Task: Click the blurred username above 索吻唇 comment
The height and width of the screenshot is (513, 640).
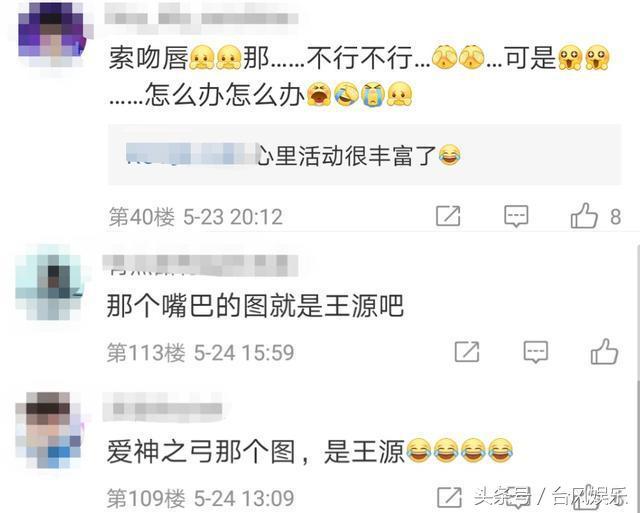Action: pyautogui.click(x=201, y=18)
